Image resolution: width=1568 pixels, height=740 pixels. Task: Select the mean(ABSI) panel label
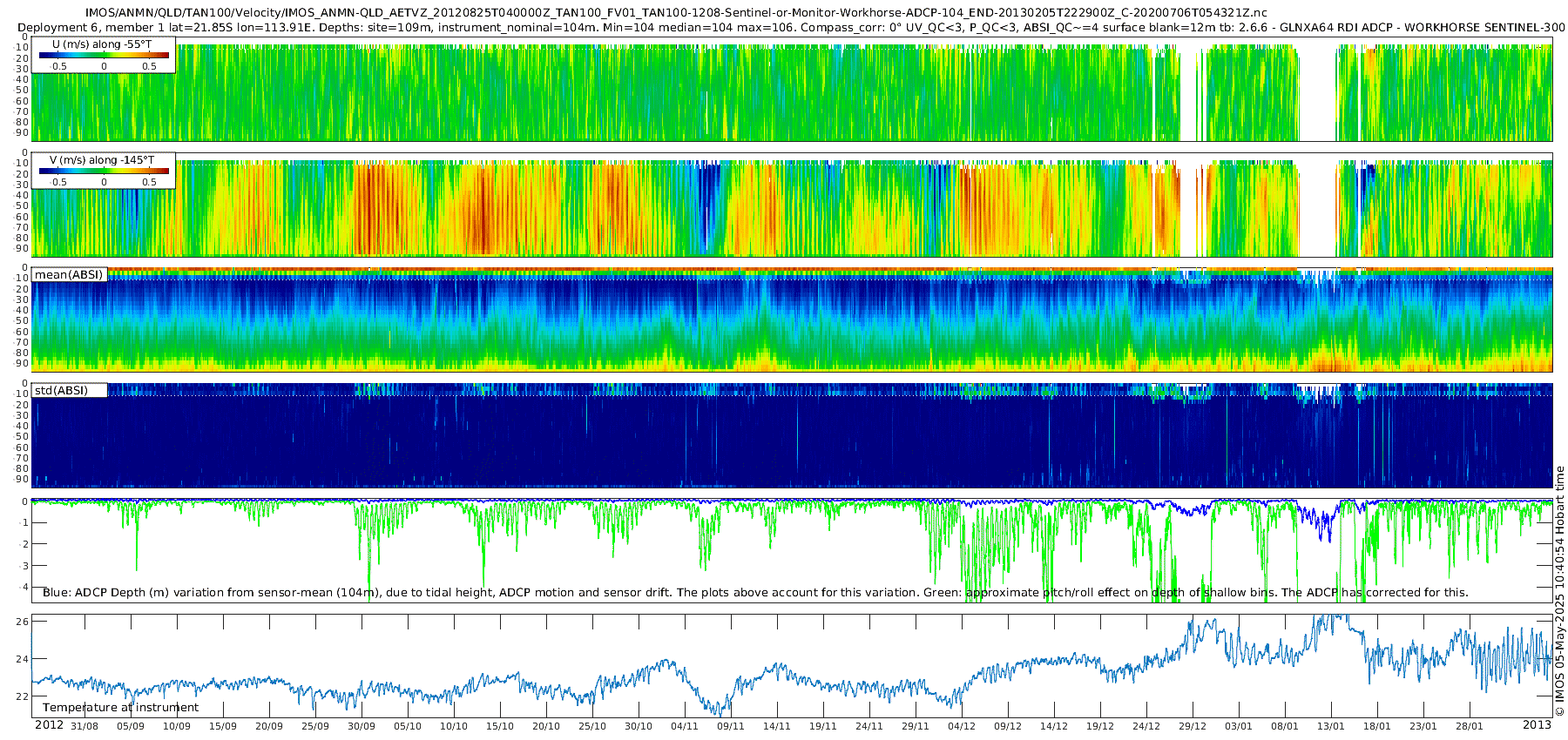(69, 275)
